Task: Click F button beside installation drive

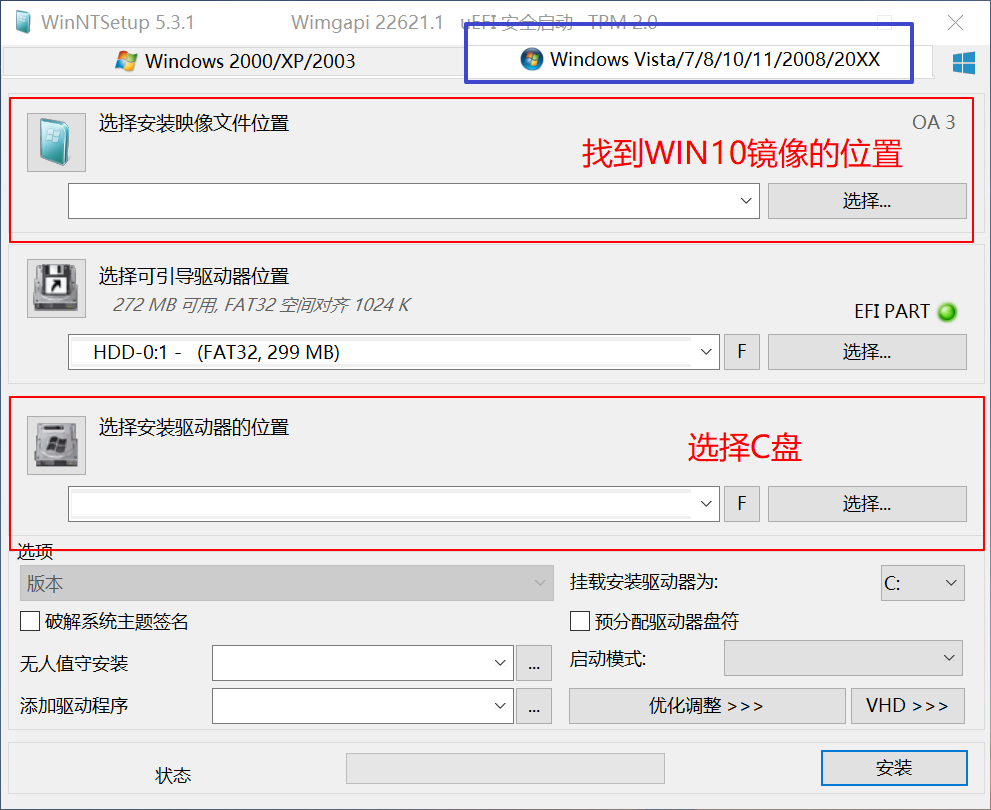Action: (741, 504)
